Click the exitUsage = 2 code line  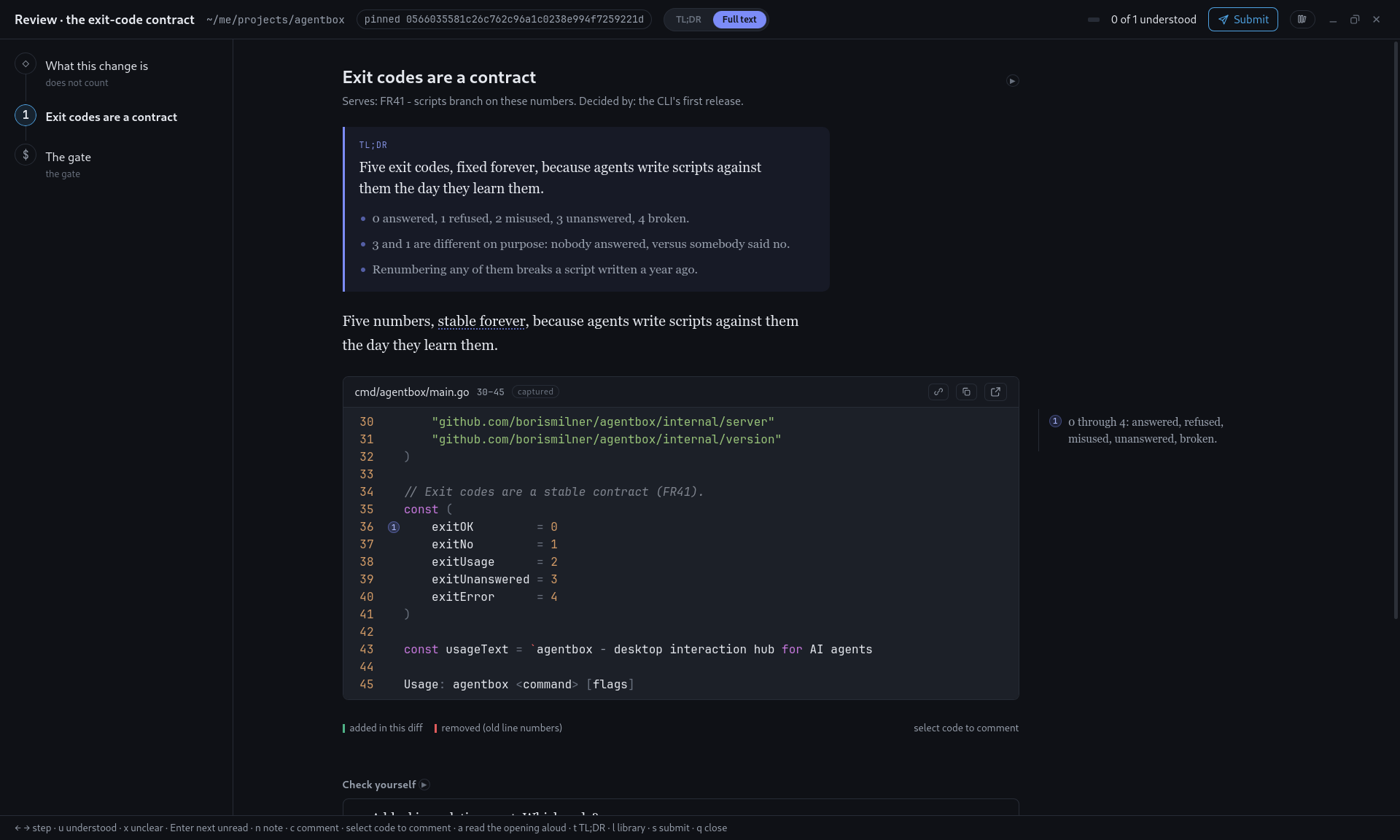(494, 562)
